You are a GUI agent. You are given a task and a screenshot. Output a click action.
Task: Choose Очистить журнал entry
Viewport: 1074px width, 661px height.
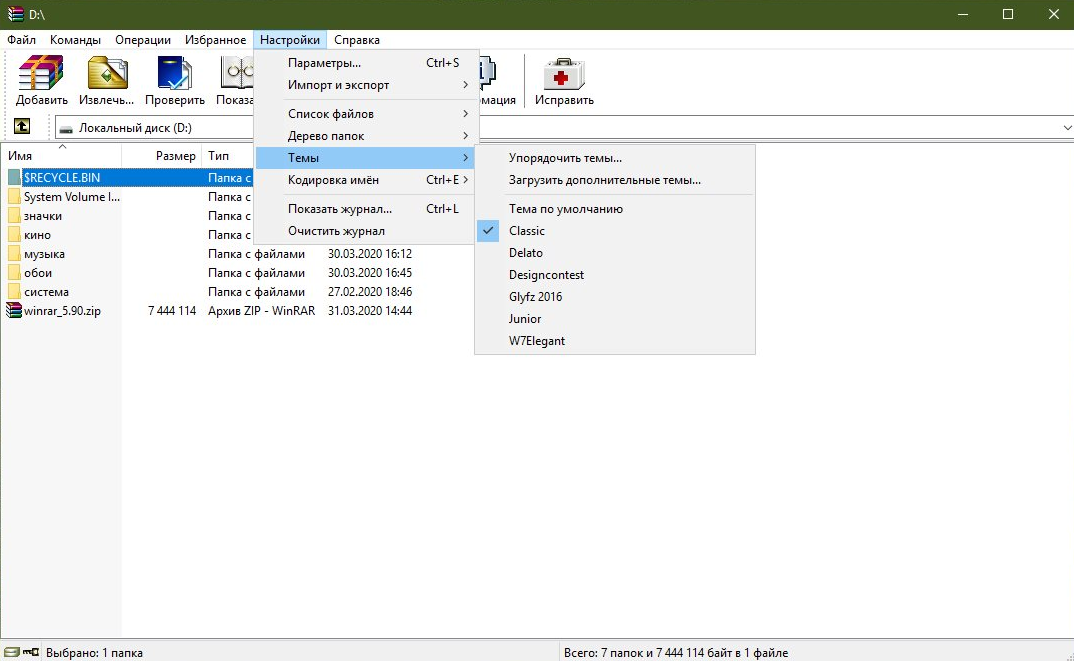click(x=364, y=231)
